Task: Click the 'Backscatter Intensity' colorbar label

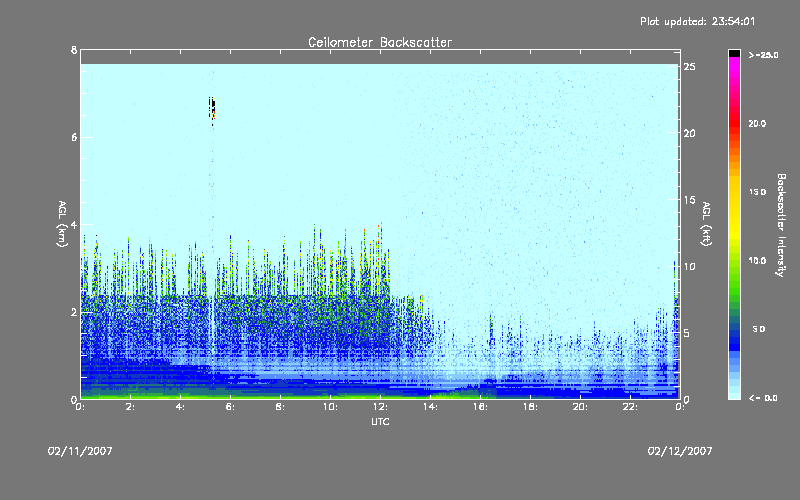Action: click(781, 225)
